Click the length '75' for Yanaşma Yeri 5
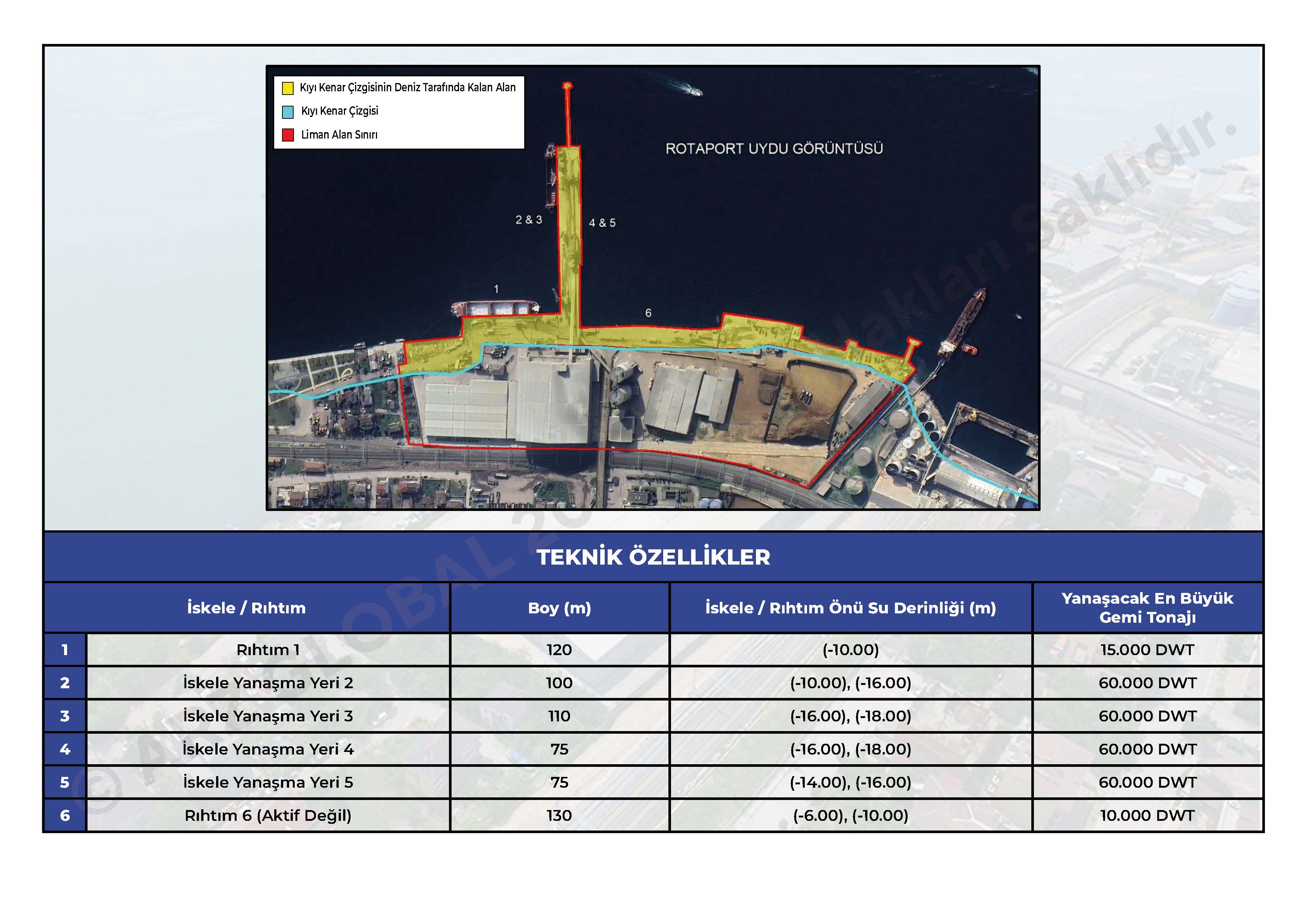The image size is (1307, 924). click(x=560, y=782)
